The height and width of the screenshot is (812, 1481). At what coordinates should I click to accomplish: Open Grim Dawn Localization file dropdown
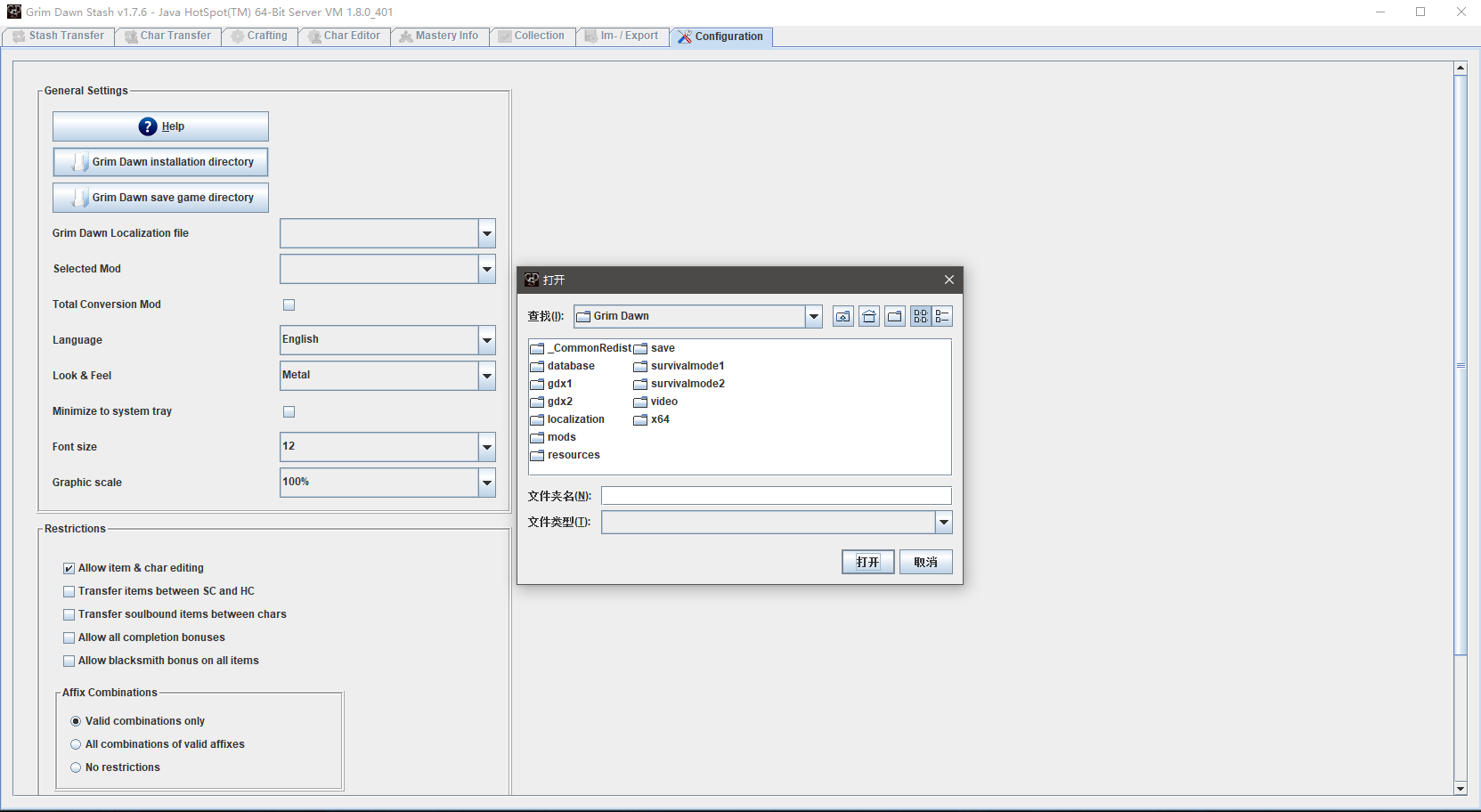(486, 233)
